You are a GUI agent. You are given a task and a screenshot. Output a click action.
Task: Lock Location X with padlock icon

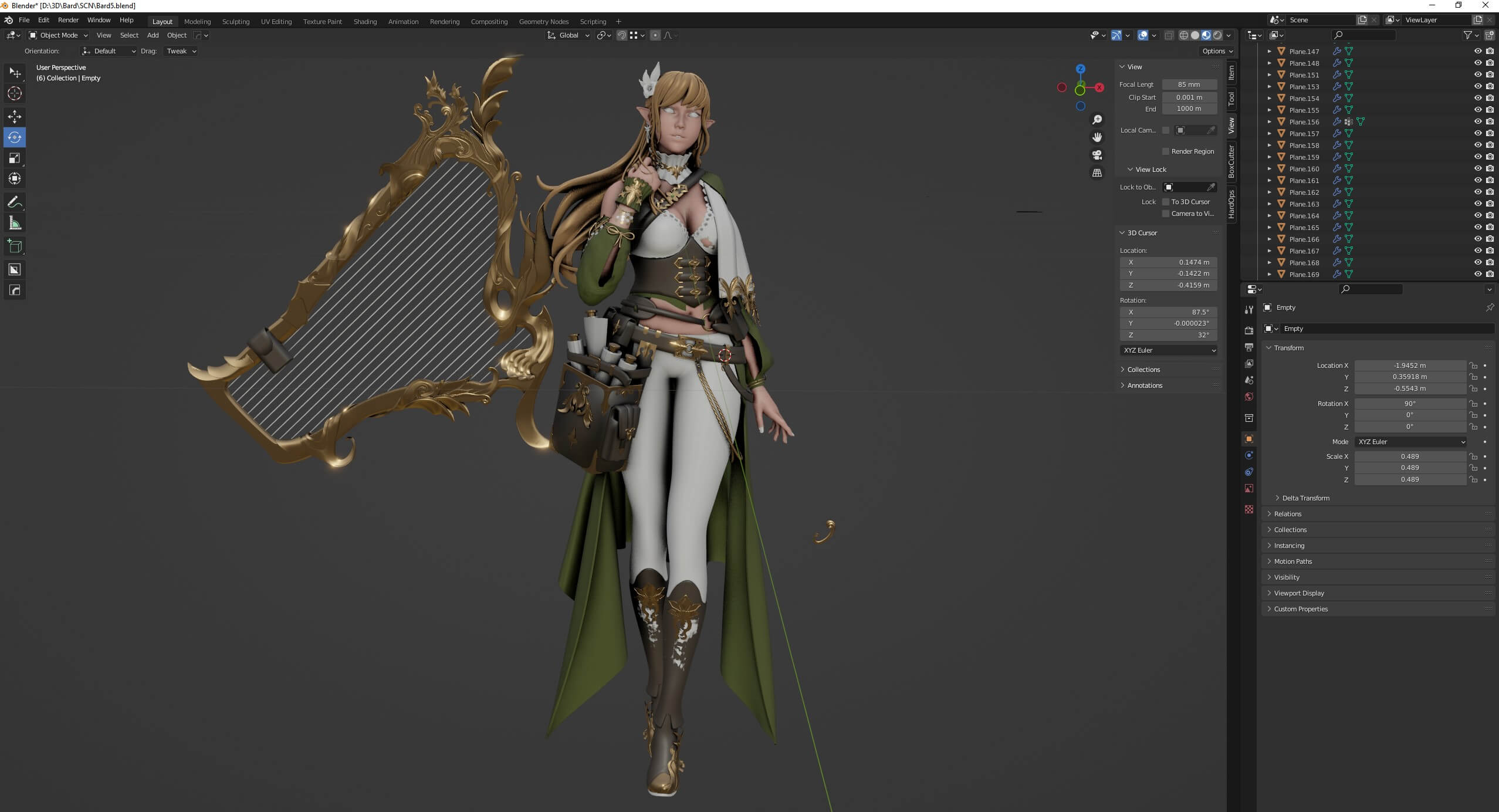pos(1473,366)
